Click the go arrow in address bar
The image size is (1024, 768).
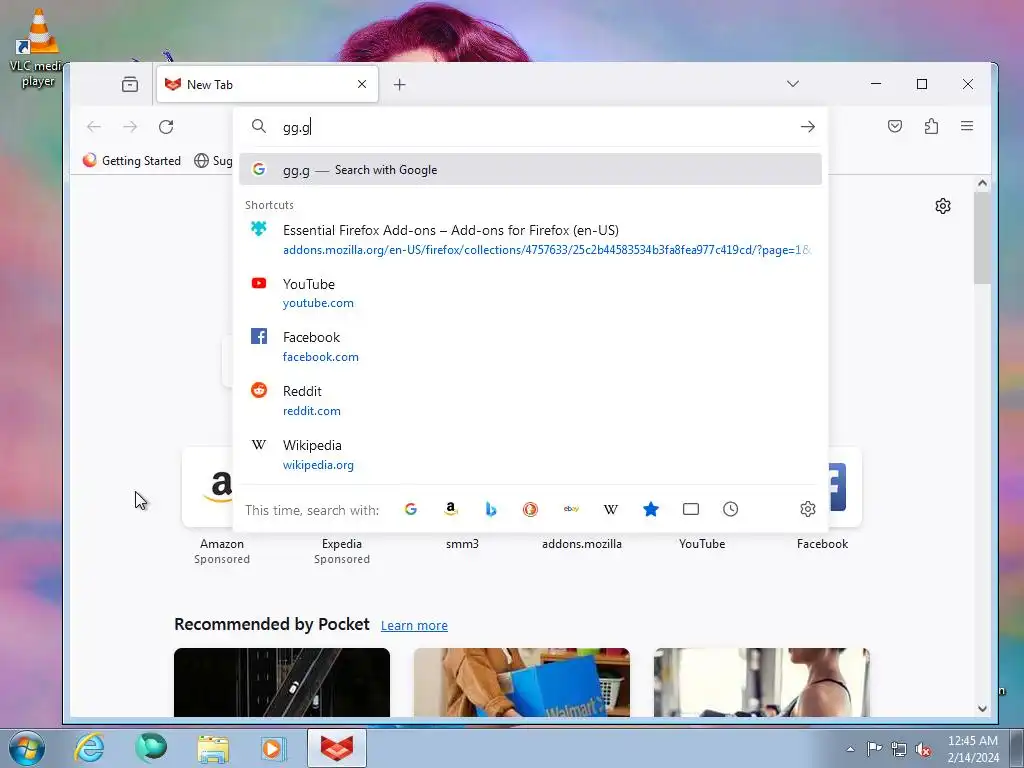(808, 127)
